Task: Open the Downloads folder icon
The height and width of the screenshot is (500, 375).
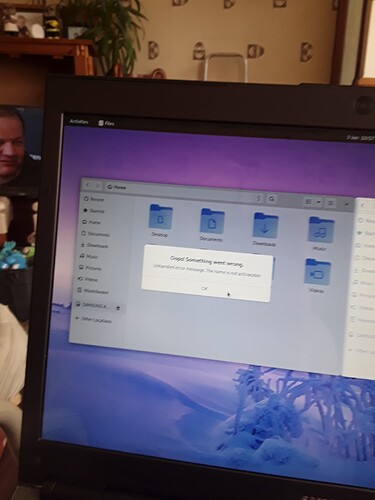Action: (265, 226)
